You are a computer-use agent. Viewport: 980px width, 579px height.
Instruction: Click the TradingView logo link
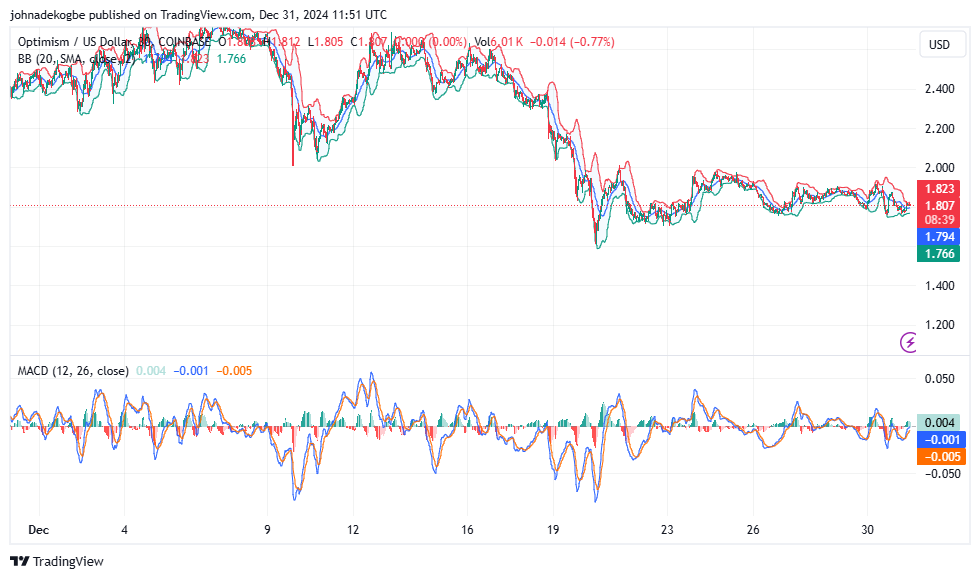57,561
